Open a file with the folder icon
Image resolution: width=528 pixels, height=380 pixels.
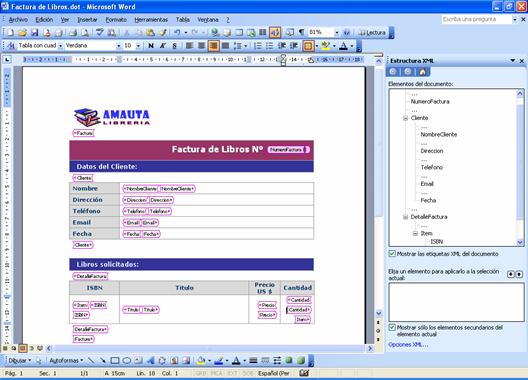click(23, 33)
